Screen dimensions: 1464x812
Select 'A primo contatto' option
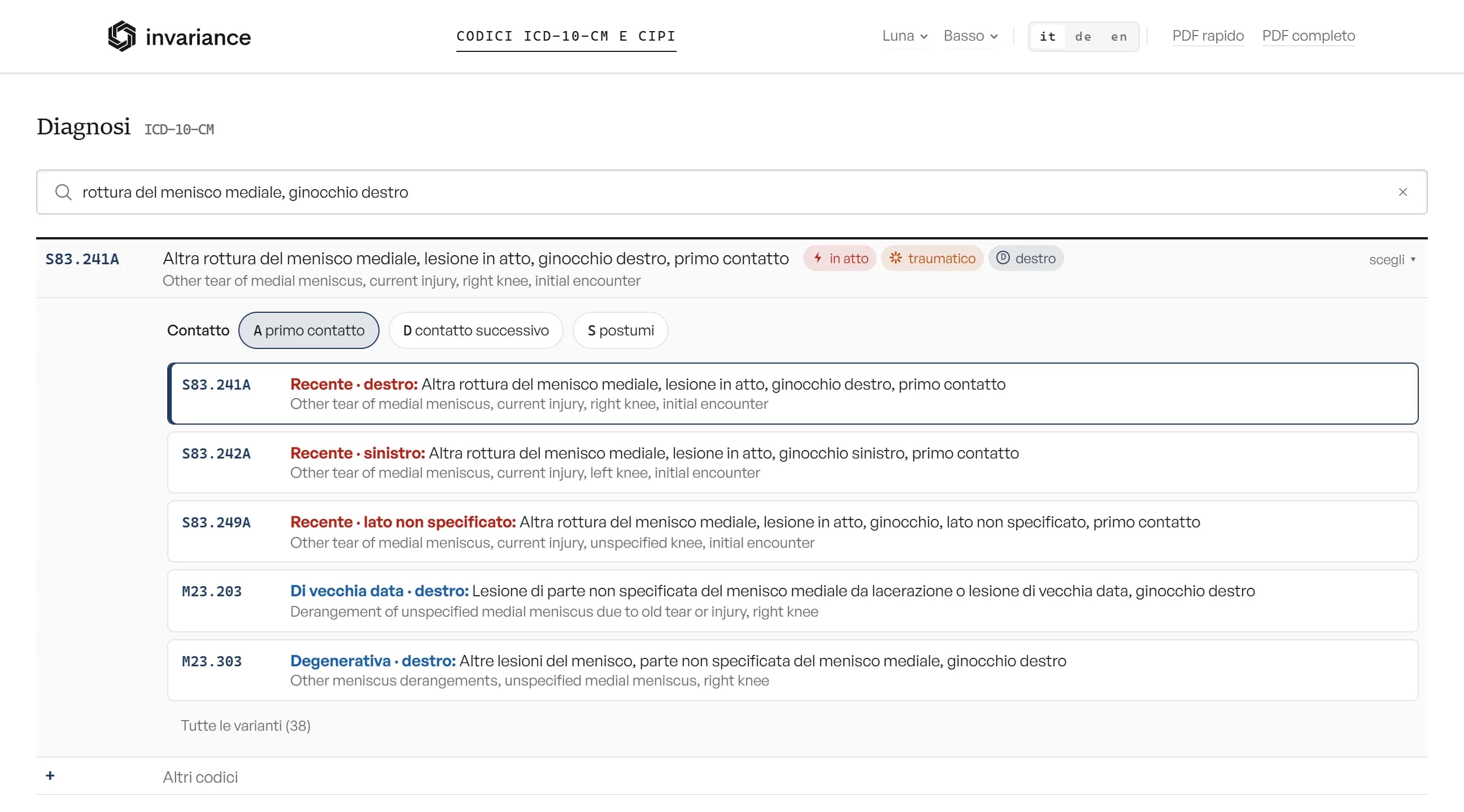(x=308, y=330)
